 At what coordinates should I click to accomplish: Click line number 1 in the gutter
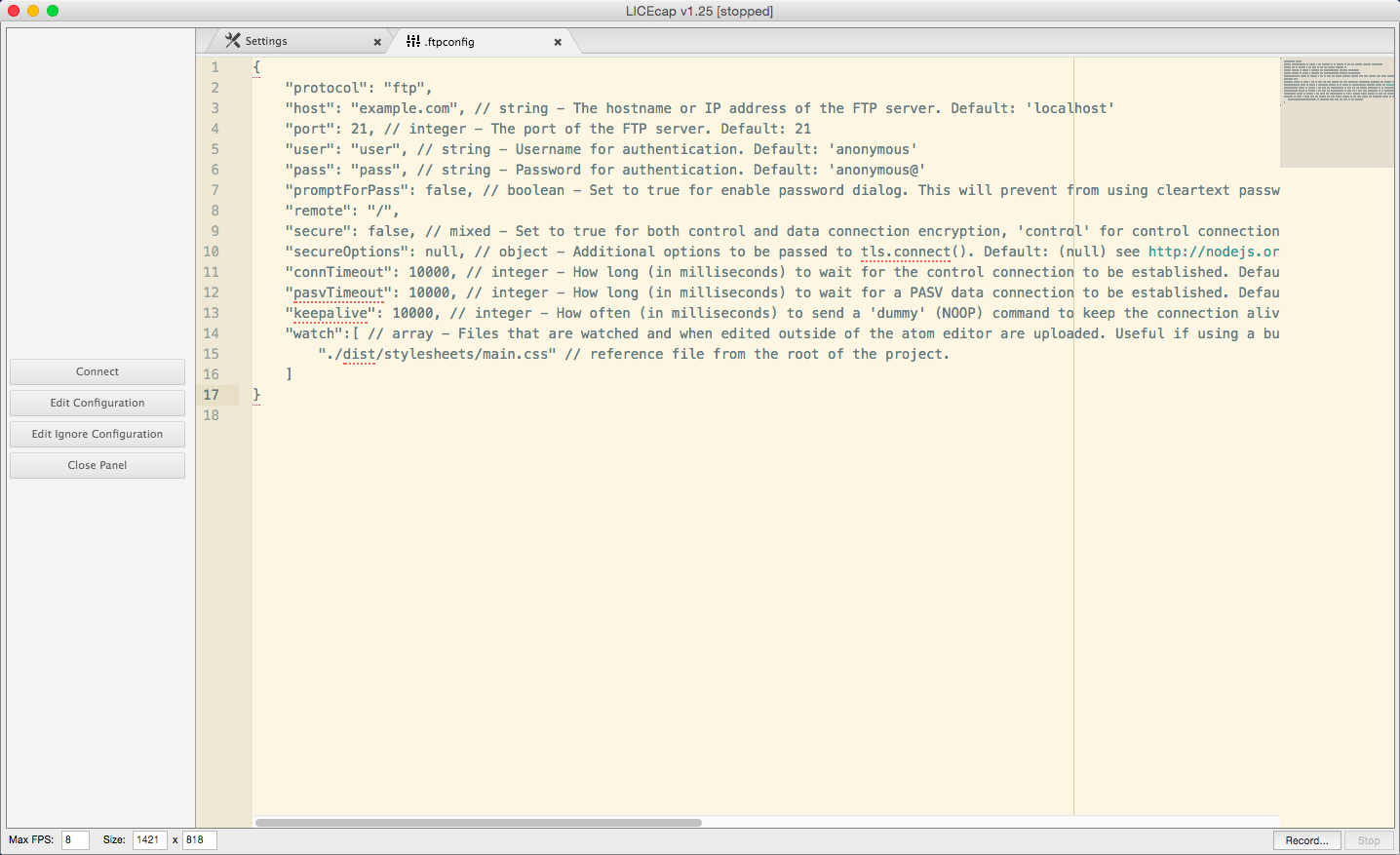215,67
